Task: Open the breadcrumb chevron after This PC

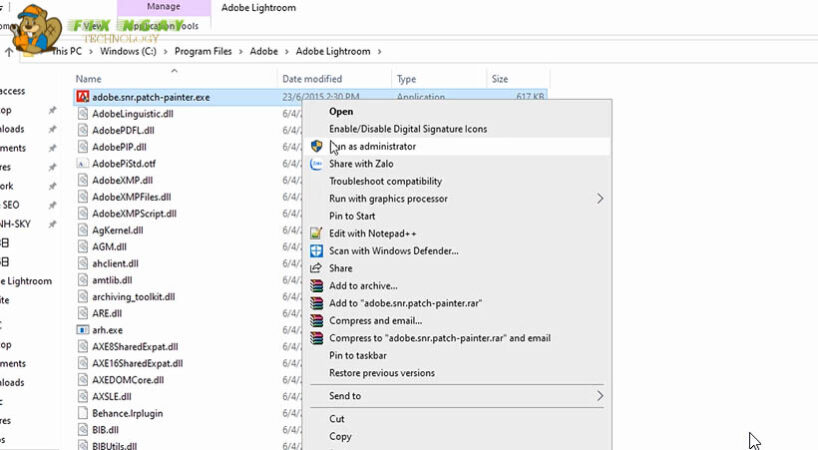Action: (x=91, y=52)
